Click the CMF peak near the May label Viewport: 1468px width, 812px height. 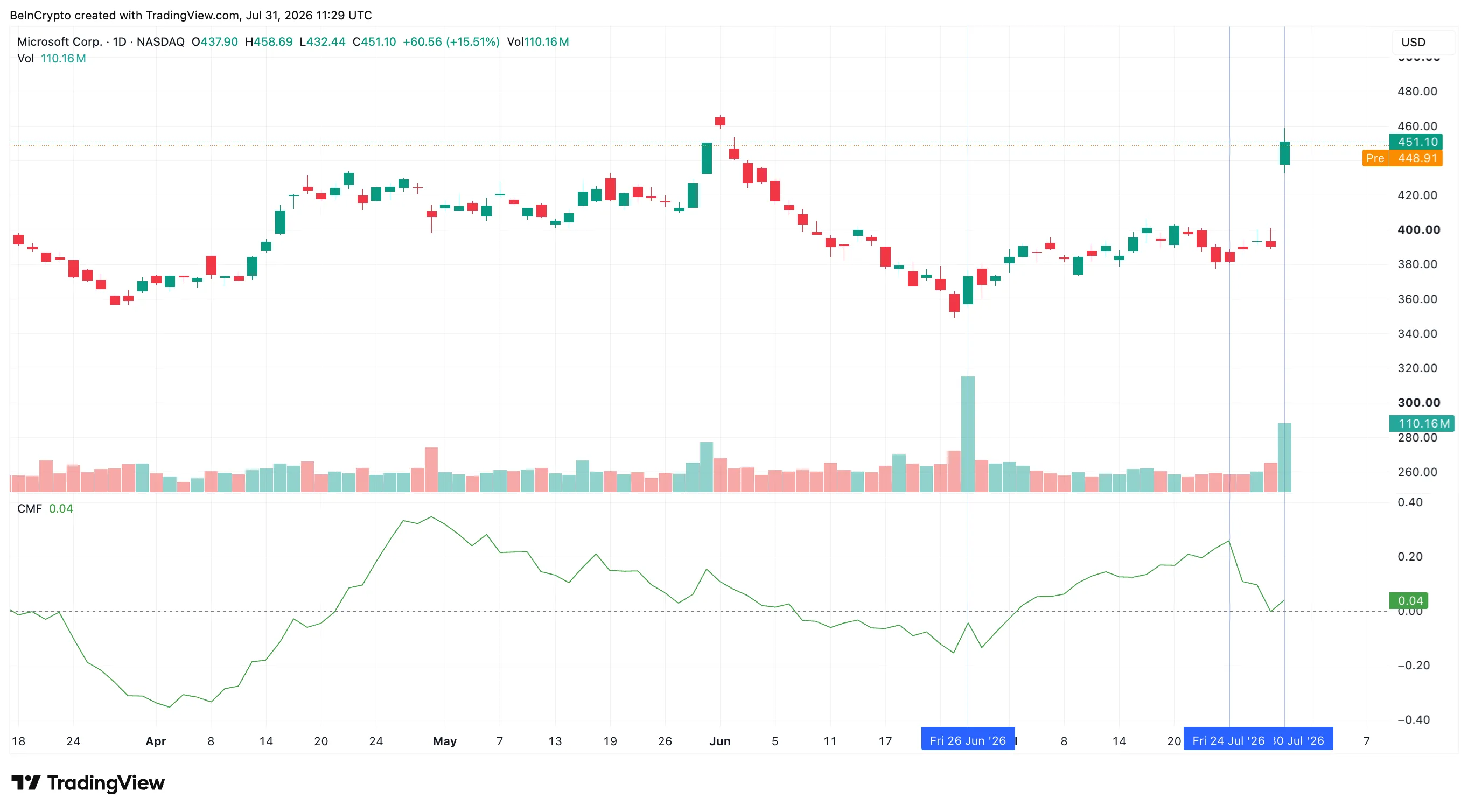(x=431, y=517)
